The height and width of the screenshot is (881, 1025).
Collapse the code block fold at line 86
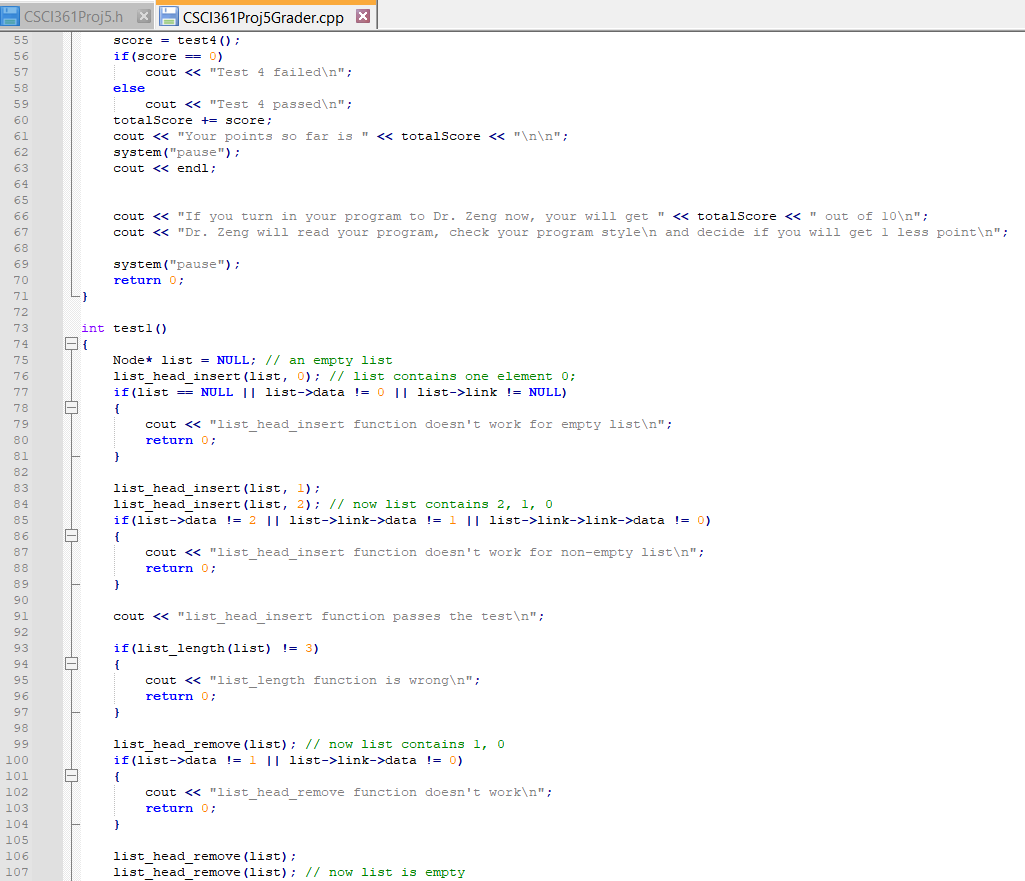coord(71,536)
